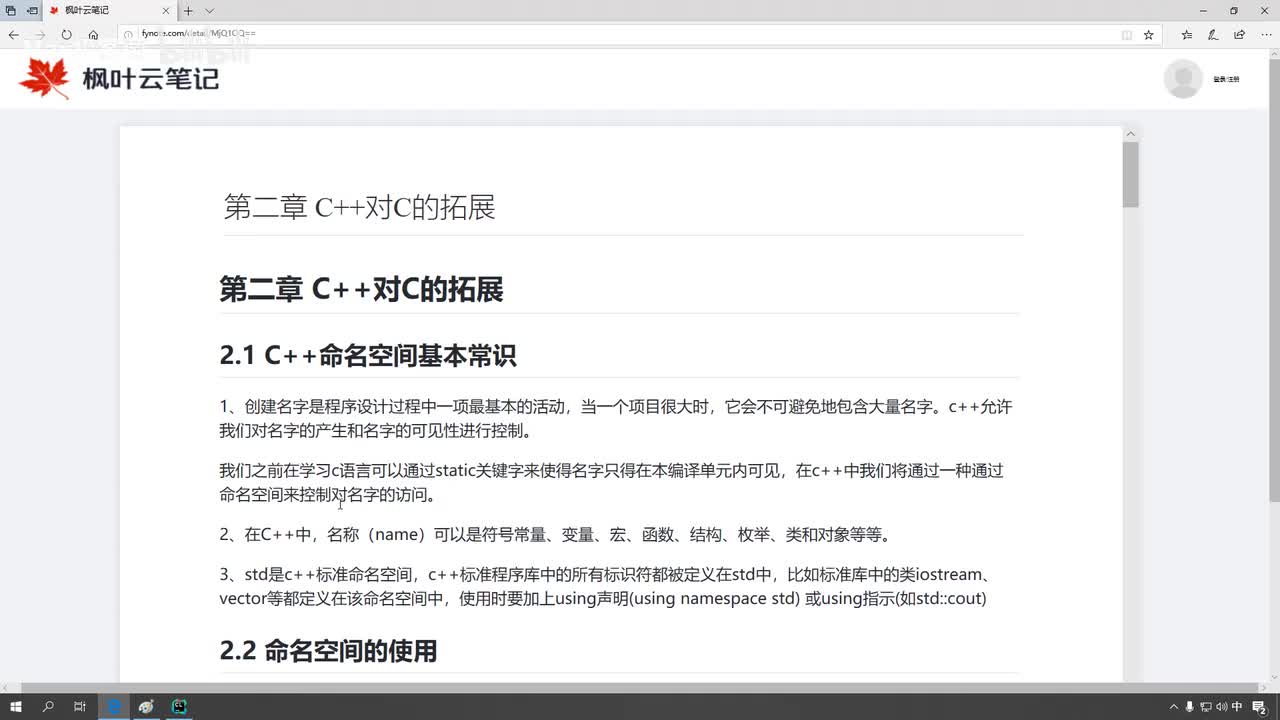
Task: Open the PyCharm taskbar icon
Action: [179, 706]
